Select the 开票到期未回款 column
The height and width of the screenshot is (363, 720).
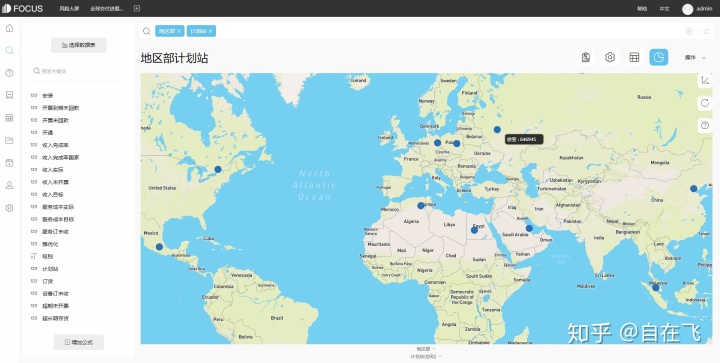click(61, 108)
